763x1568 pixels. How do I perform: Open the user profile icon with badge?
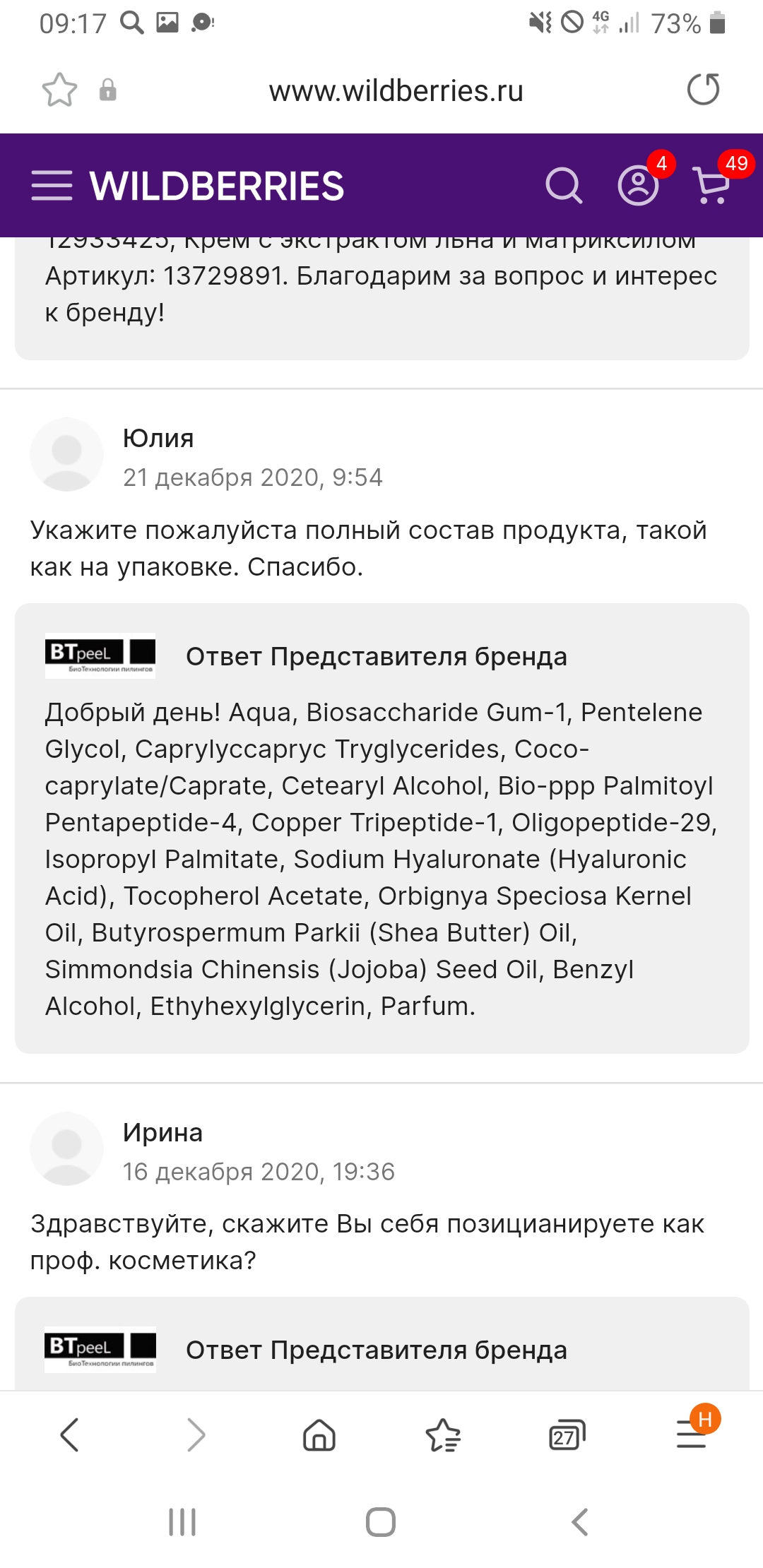[638, 185]
